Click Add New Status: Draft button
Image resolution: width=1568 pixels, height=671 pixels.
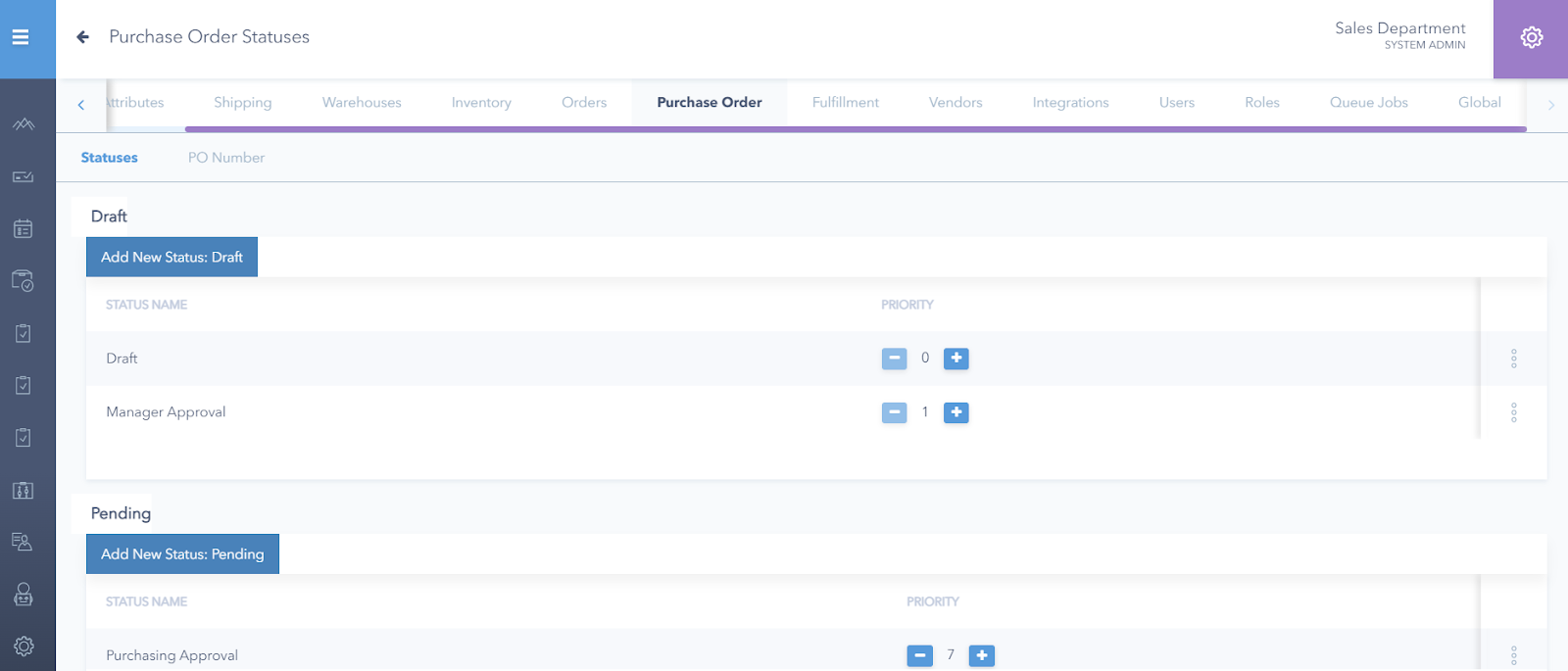(x=171, y=257)
